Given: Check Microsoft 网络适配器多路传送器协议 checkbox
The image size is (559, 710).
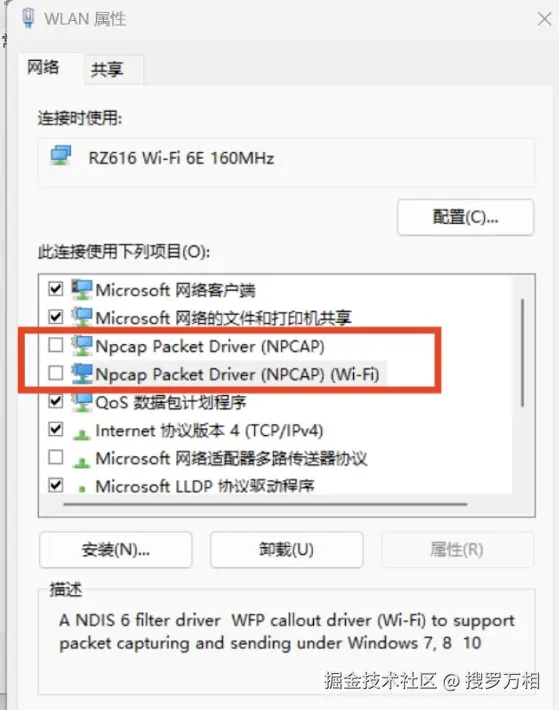Looking at the screenshot, I should tap(56, 457).
